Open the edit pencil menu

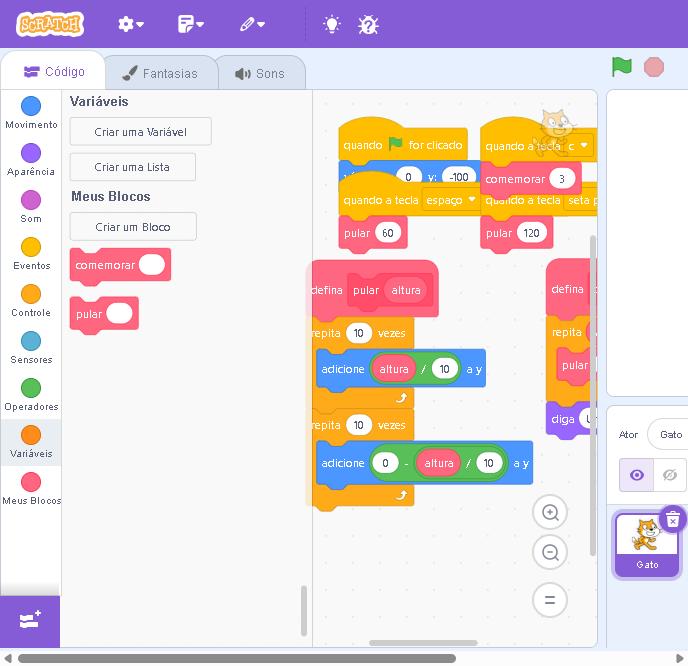pyautogui.click(x=252, y=24)
